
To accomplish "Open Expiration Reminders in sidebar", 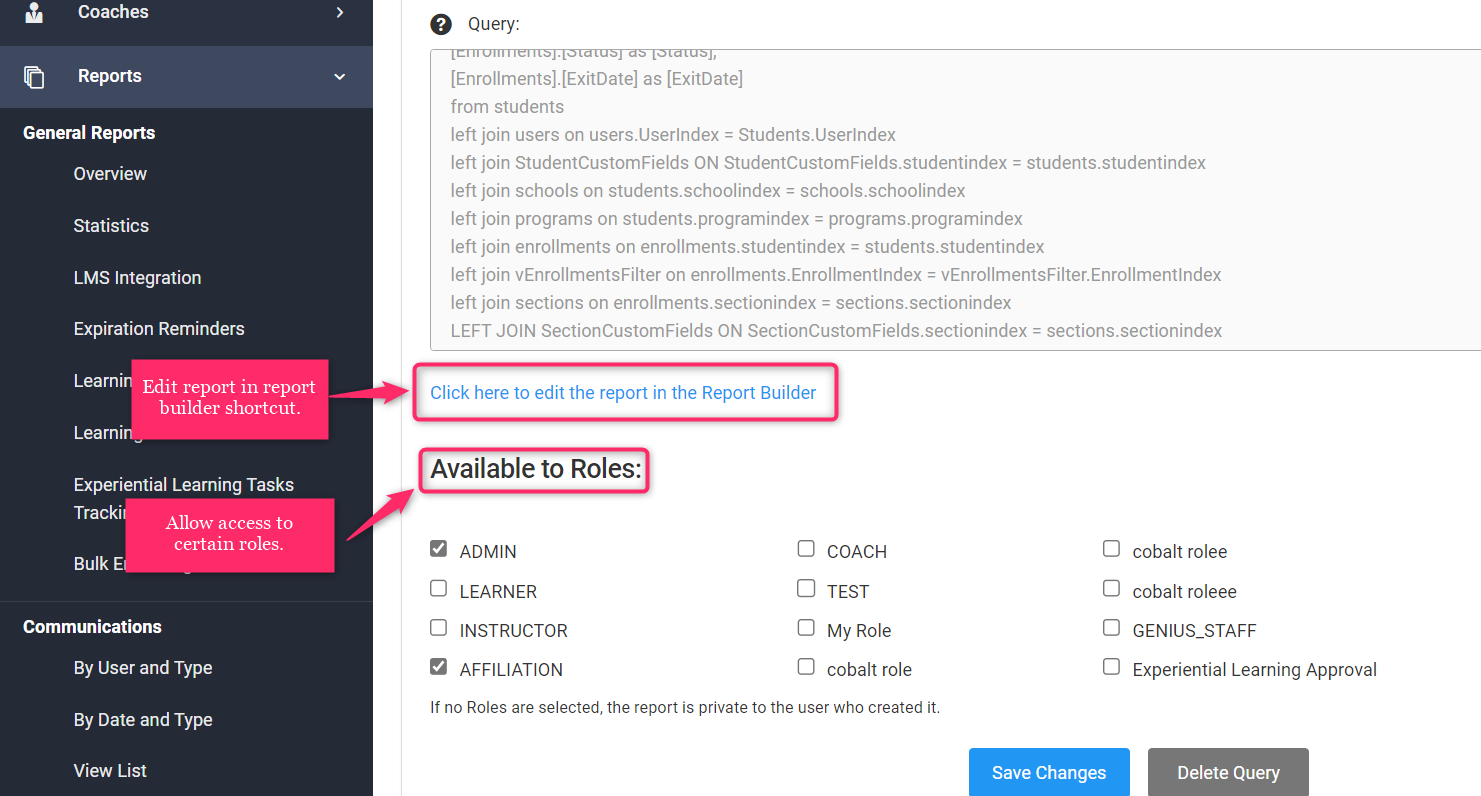I will click(x=159, y=329).
